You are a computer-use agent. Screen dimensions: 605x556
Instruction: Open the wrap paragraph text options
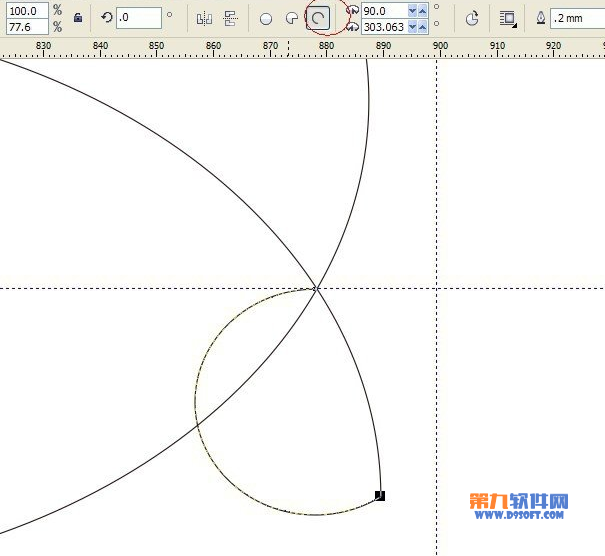pos(508,18)
